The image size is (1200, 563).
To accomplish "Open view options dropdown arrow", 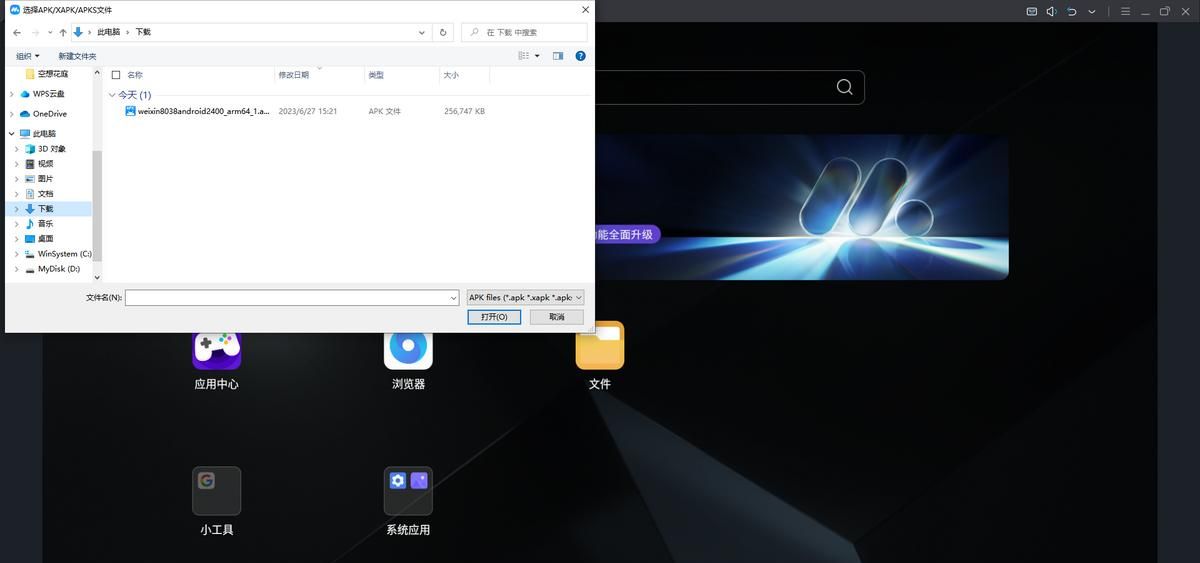I will point(537,56).
